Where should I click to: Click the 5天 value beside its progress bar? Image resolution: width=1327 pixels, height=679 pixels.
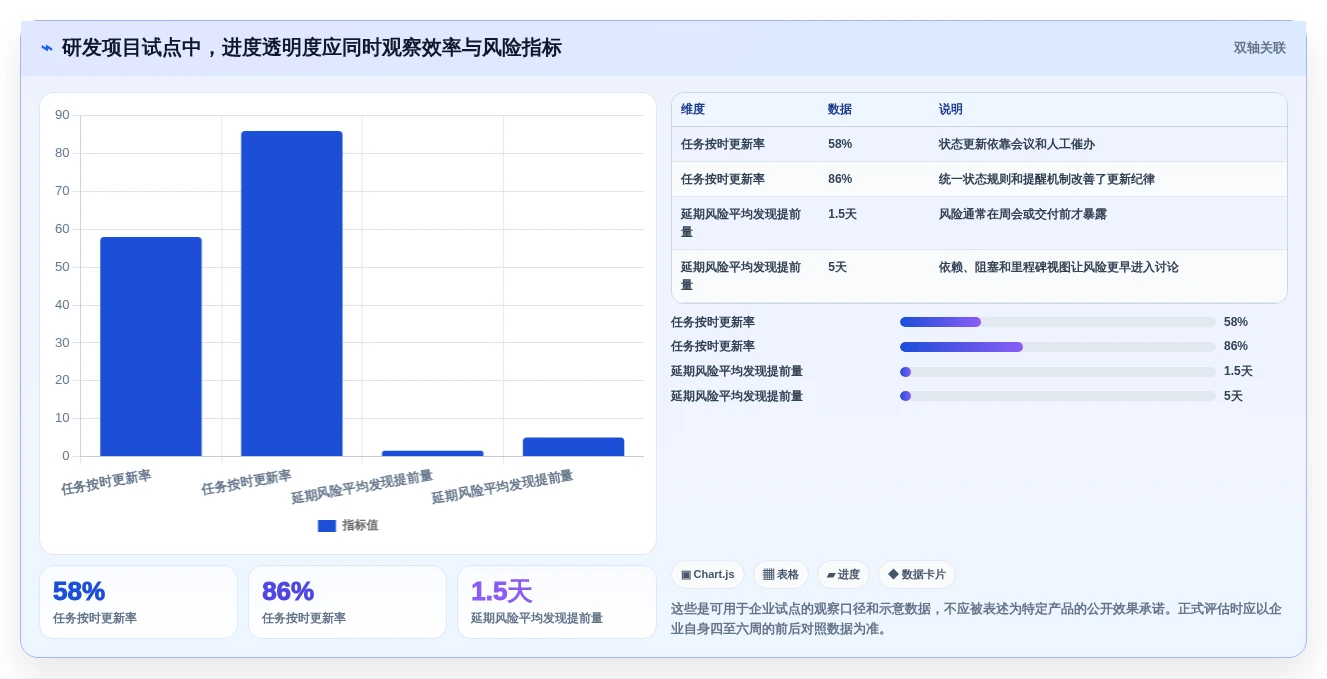[x=1233, y=396]
